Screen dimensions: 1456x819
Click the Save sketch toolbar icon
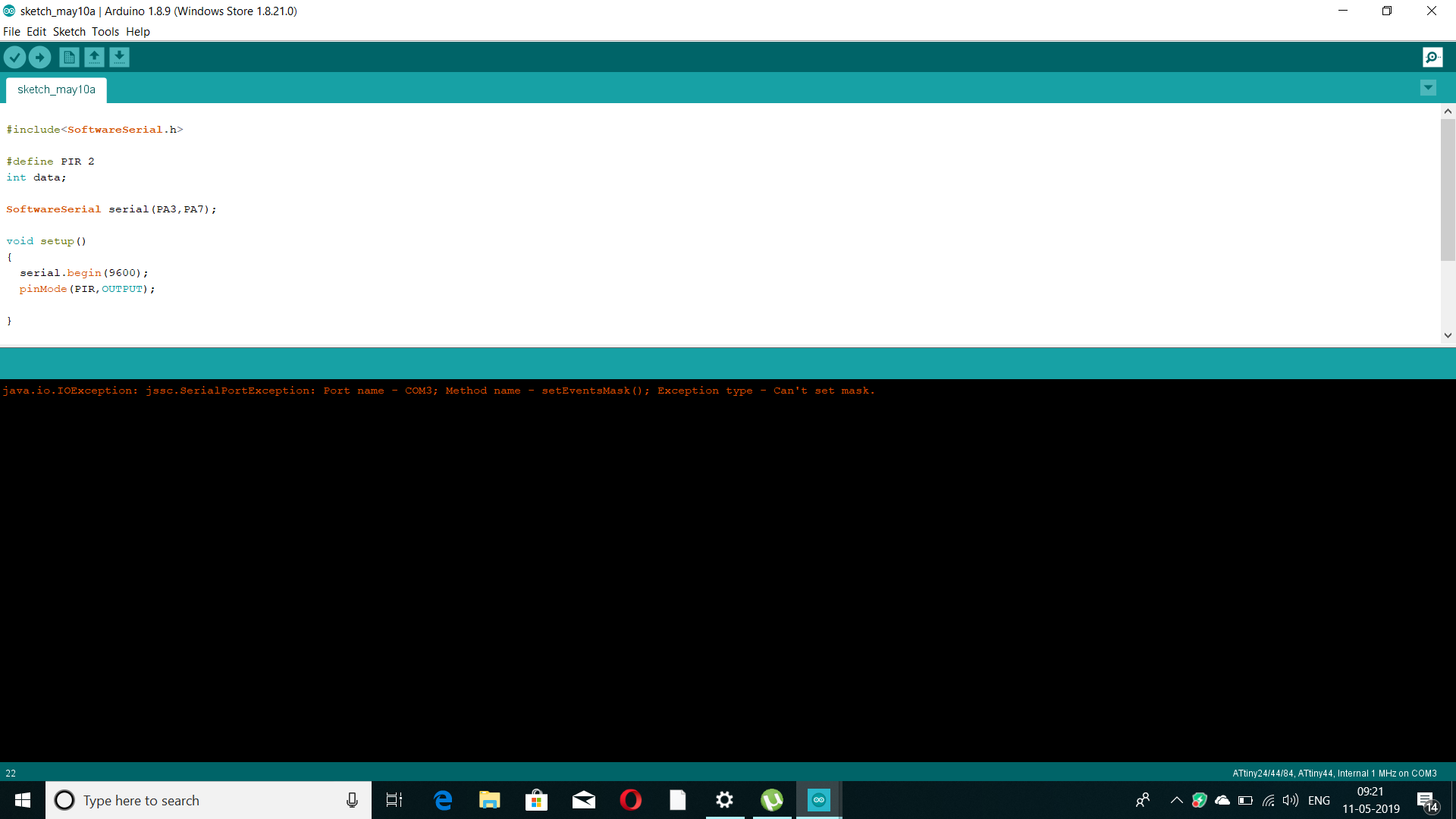pos(119,57)
